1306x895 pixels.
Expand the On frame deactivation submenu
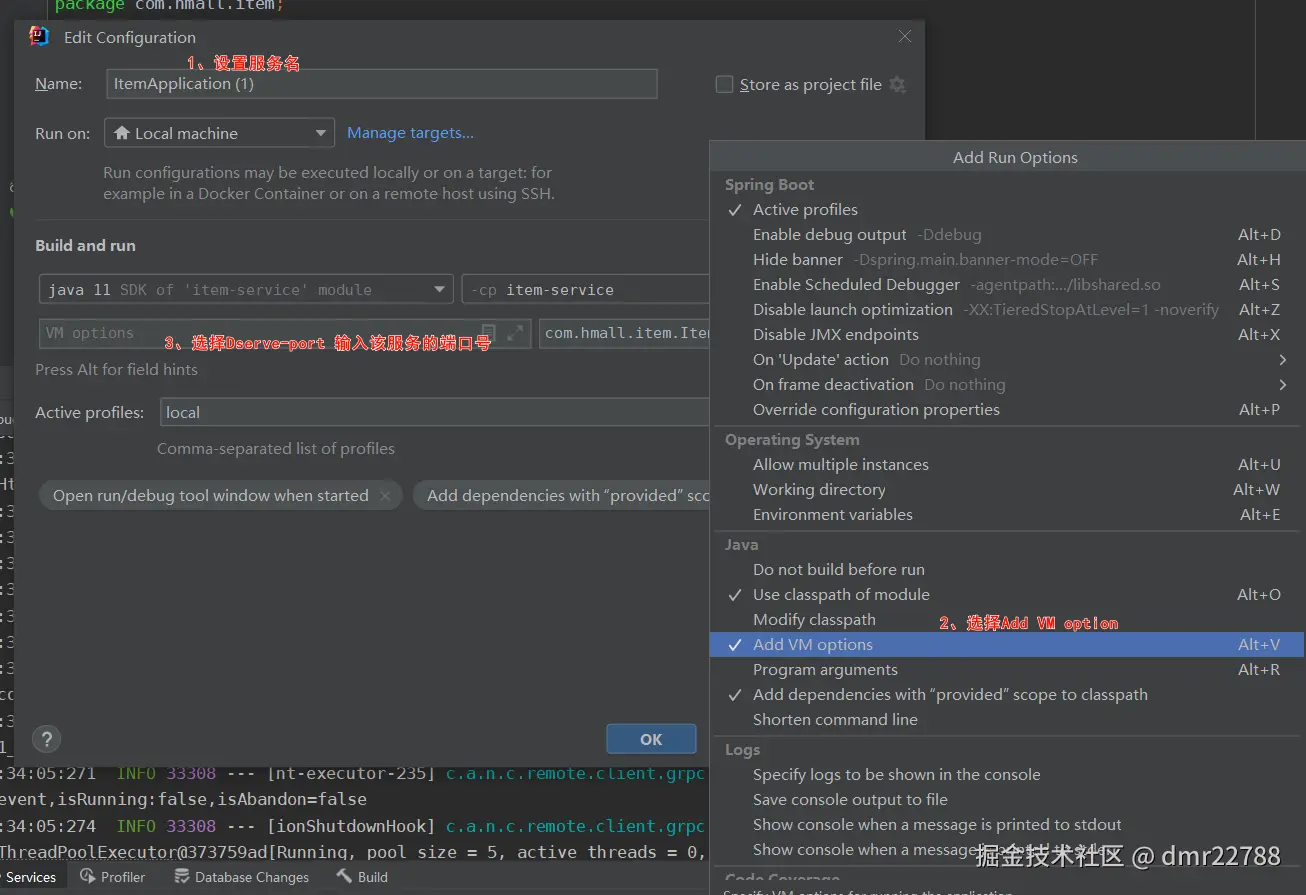point(1007,385)
